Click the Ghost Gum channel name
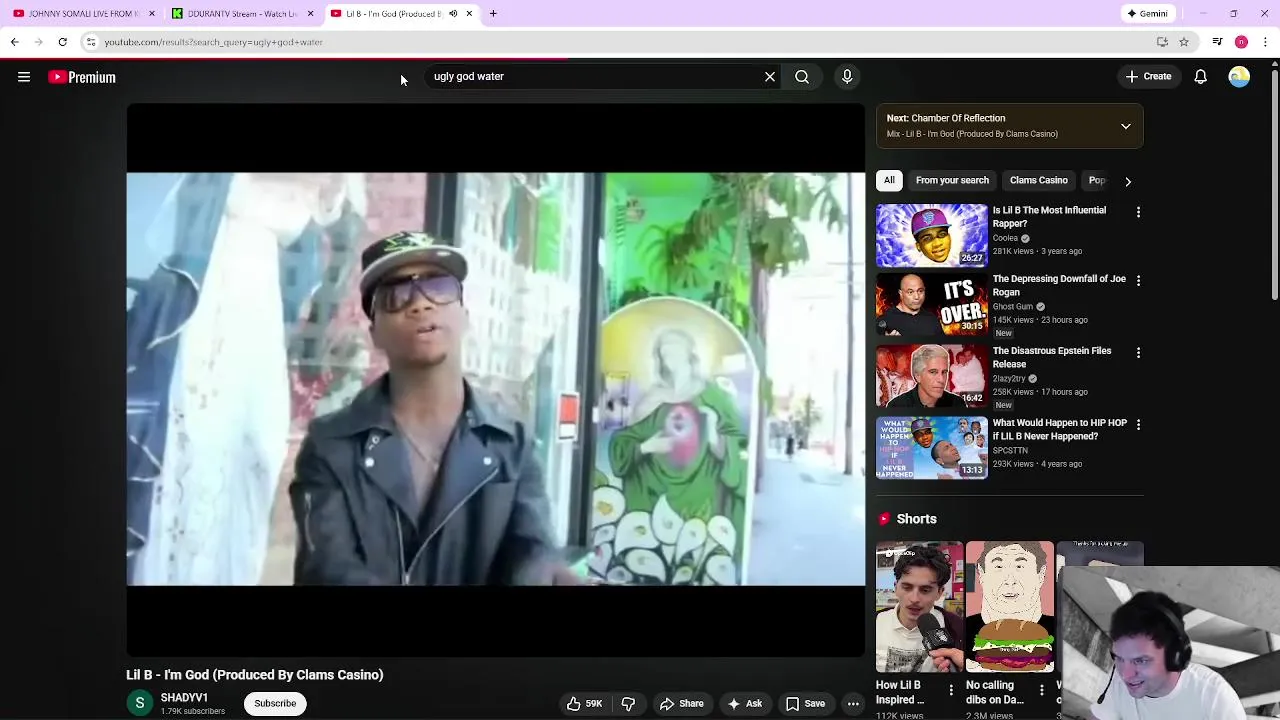The image size is (1280, 720). [x=1012, y=307]
